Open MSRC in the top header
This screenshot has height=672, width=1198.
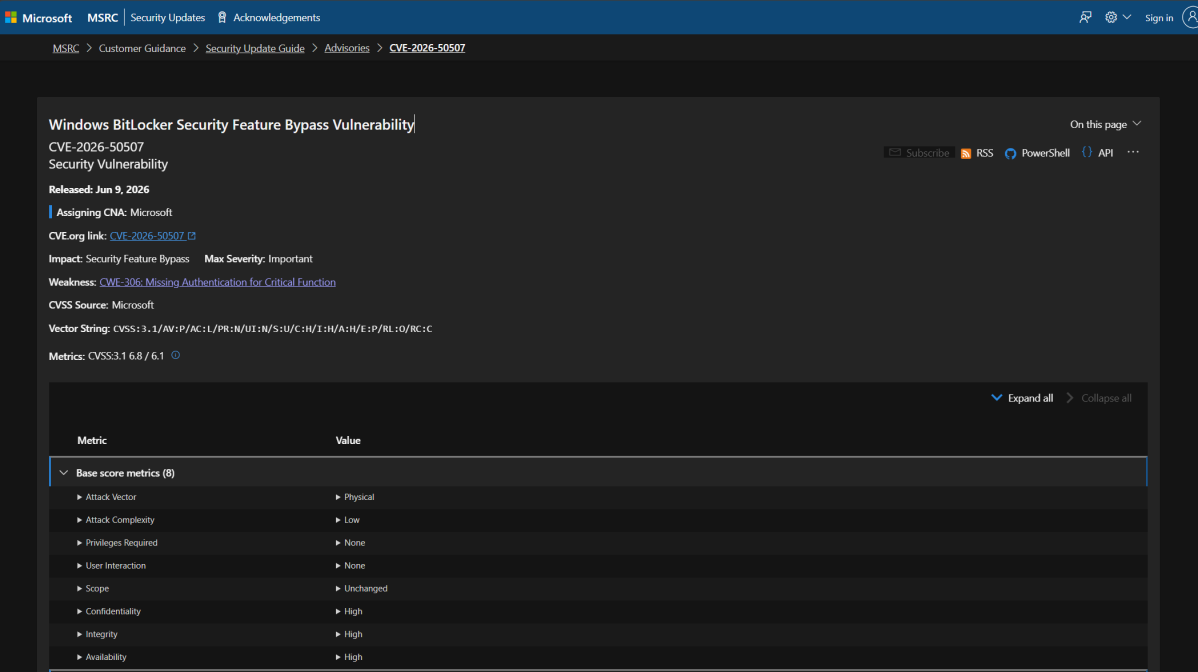[102, 18]
